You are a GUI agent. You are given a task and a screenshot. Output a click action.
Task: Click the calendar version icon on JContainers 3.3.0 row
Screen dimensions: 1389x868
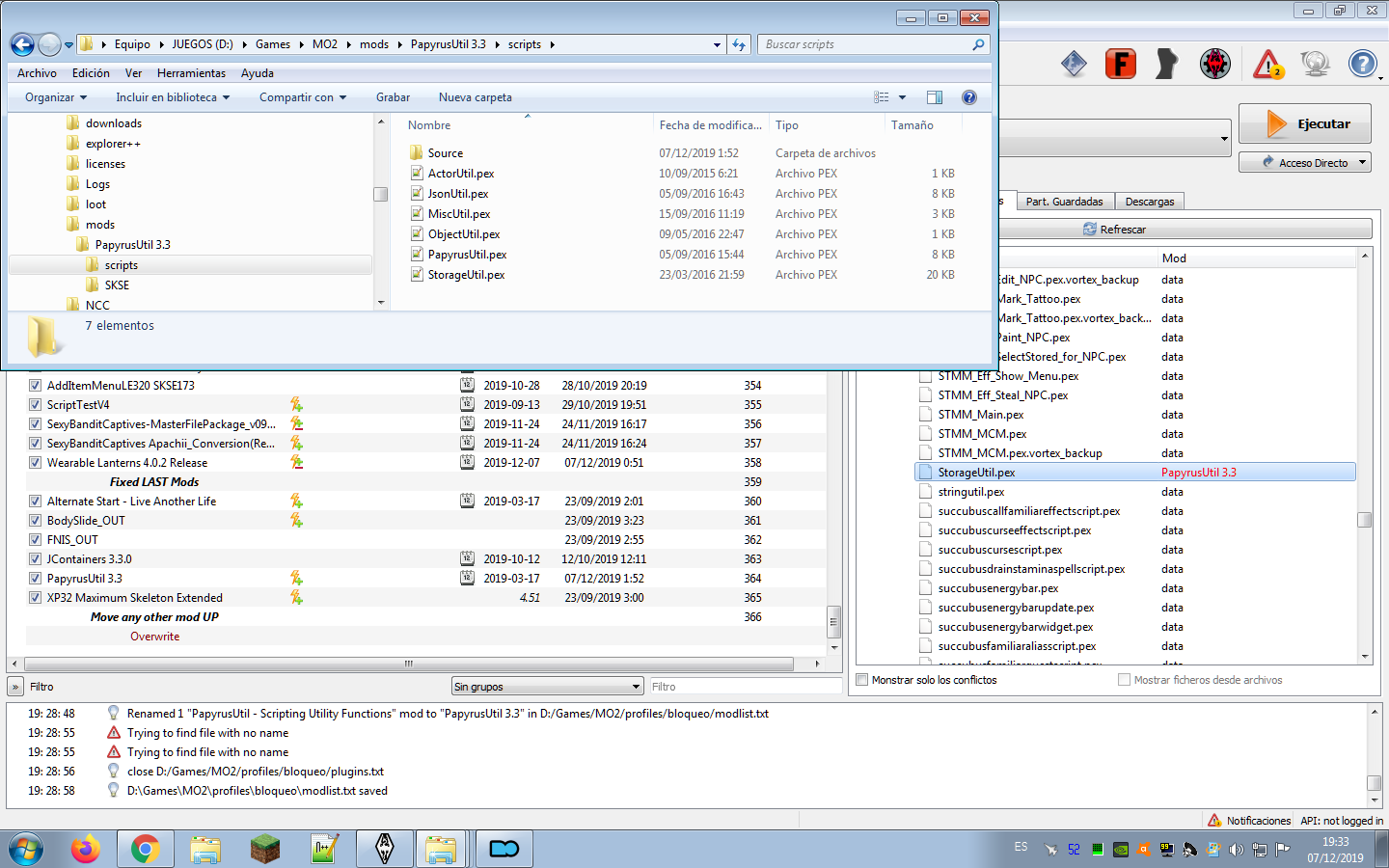467,558
